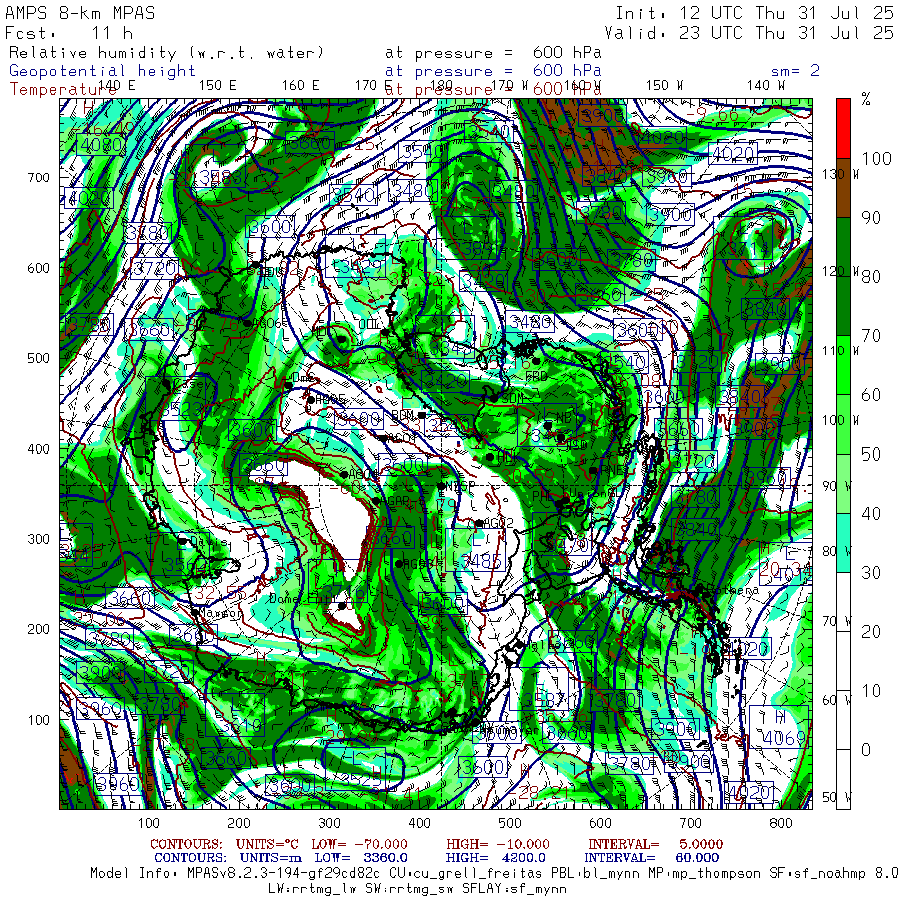Click the red 'Temperature' label
This screenshot has width=900, height=900.
point(63,89)
